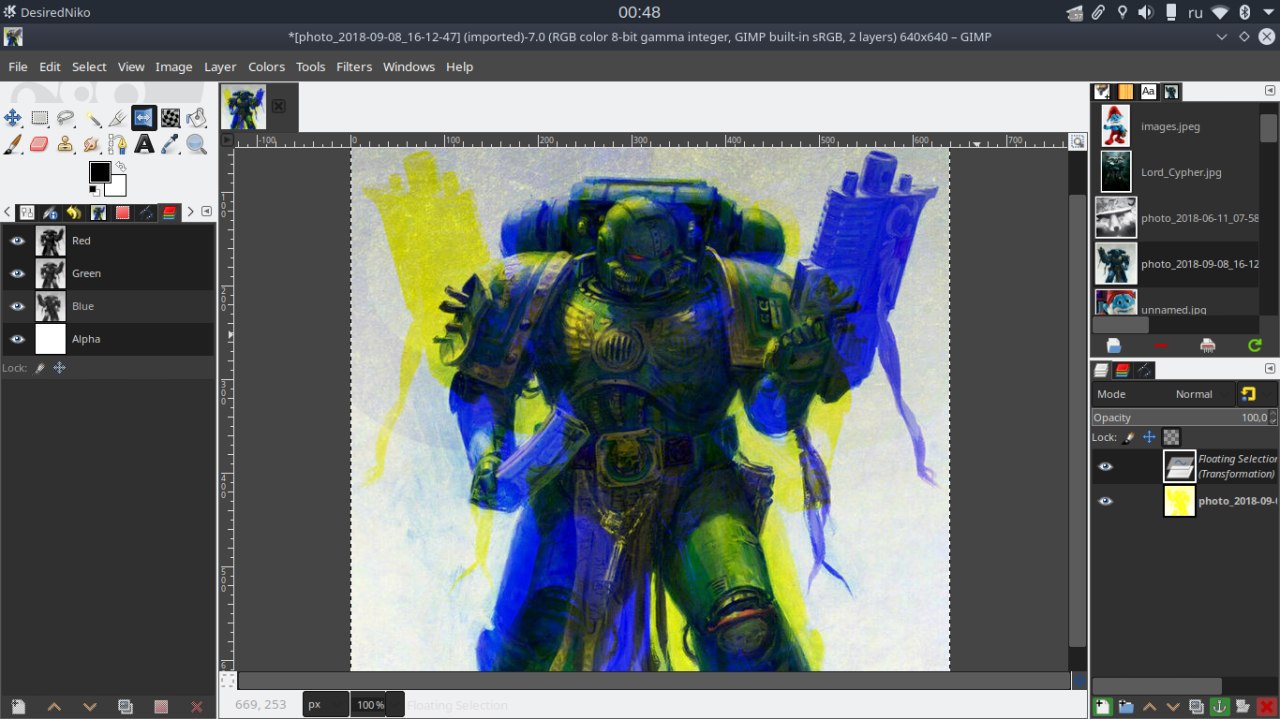Open the Mode dropdown showing Normal
This screenshot has height=719, width=1280.
click(x=1163, y=394)
